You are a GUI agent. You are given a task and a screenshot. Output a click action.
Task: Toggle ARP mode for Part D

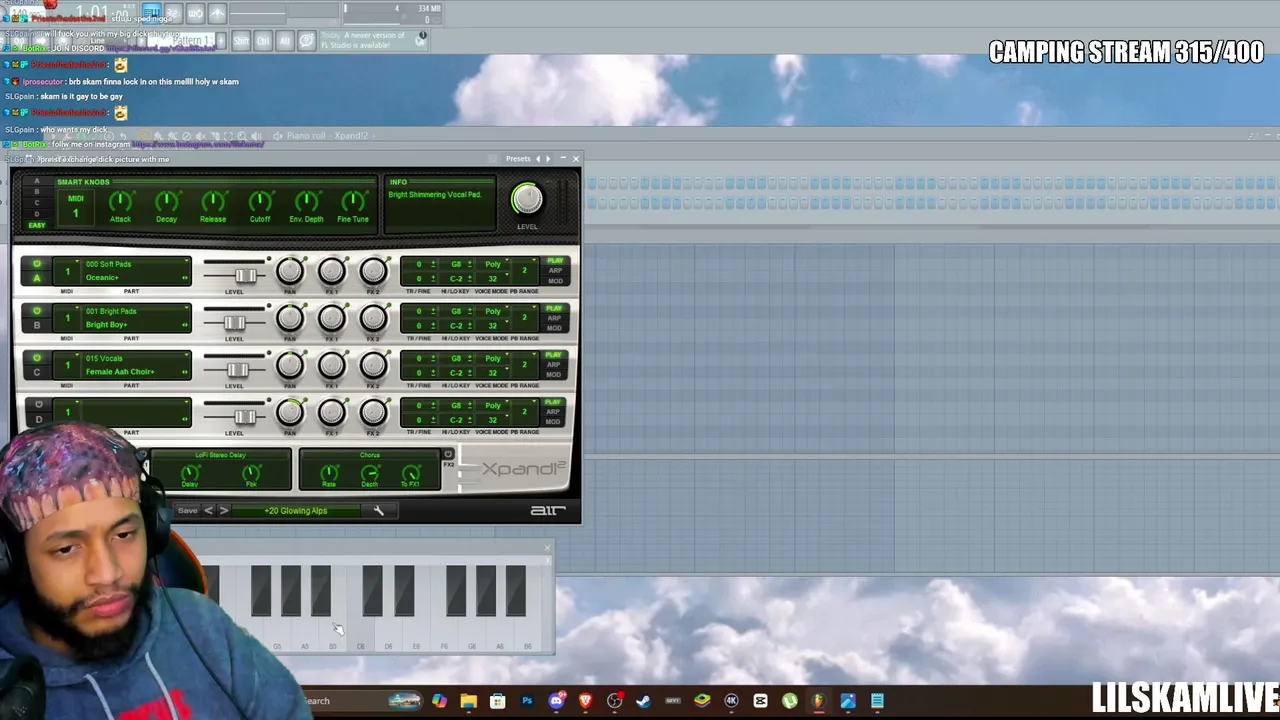pyautogui.click(x=554, y=412)
